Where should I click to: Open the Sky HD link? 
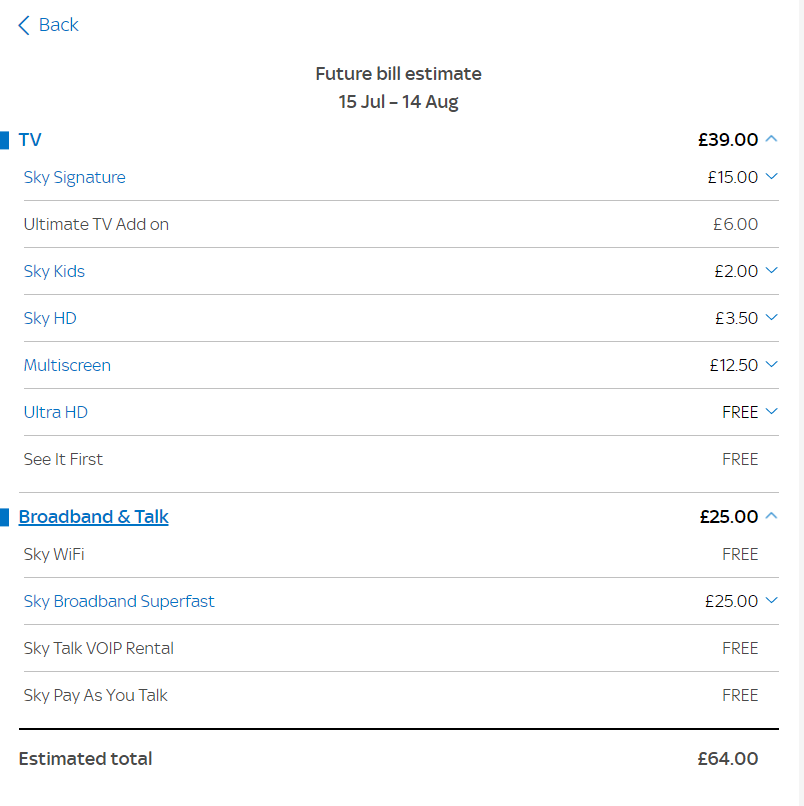coord(50,318)
